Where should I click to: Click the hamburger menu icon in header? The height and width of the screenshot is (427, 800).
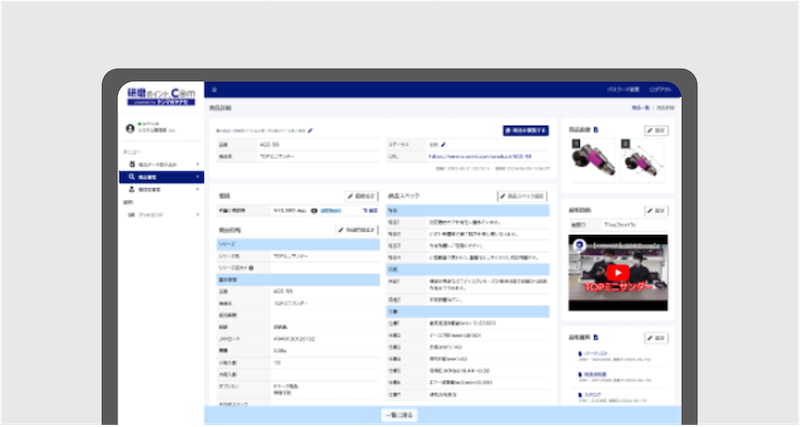click(x=214, y=90)
